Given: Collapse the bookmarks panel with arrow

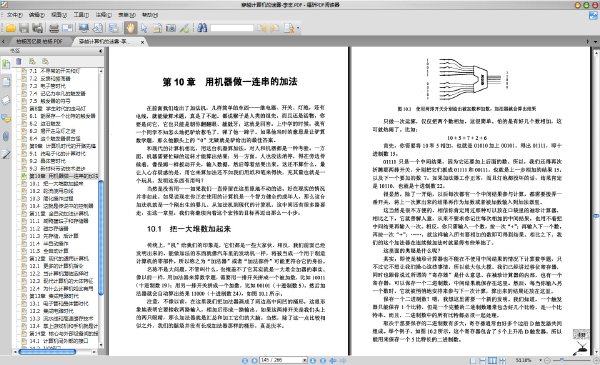Looking at the screenshot, I should click(x=101, y=51).
